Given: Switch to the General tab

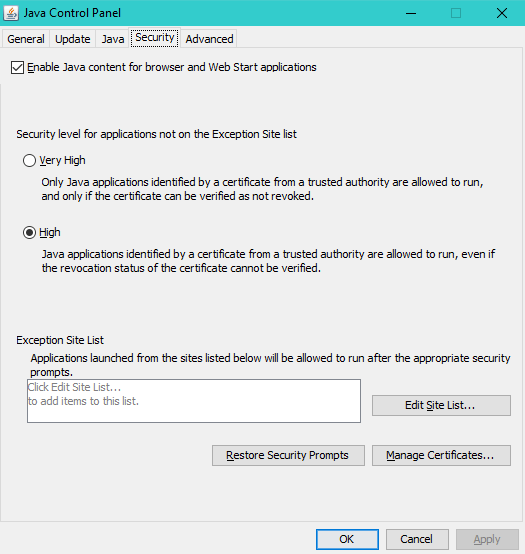Looking at the screenshot, I should (x=26, y=39).
